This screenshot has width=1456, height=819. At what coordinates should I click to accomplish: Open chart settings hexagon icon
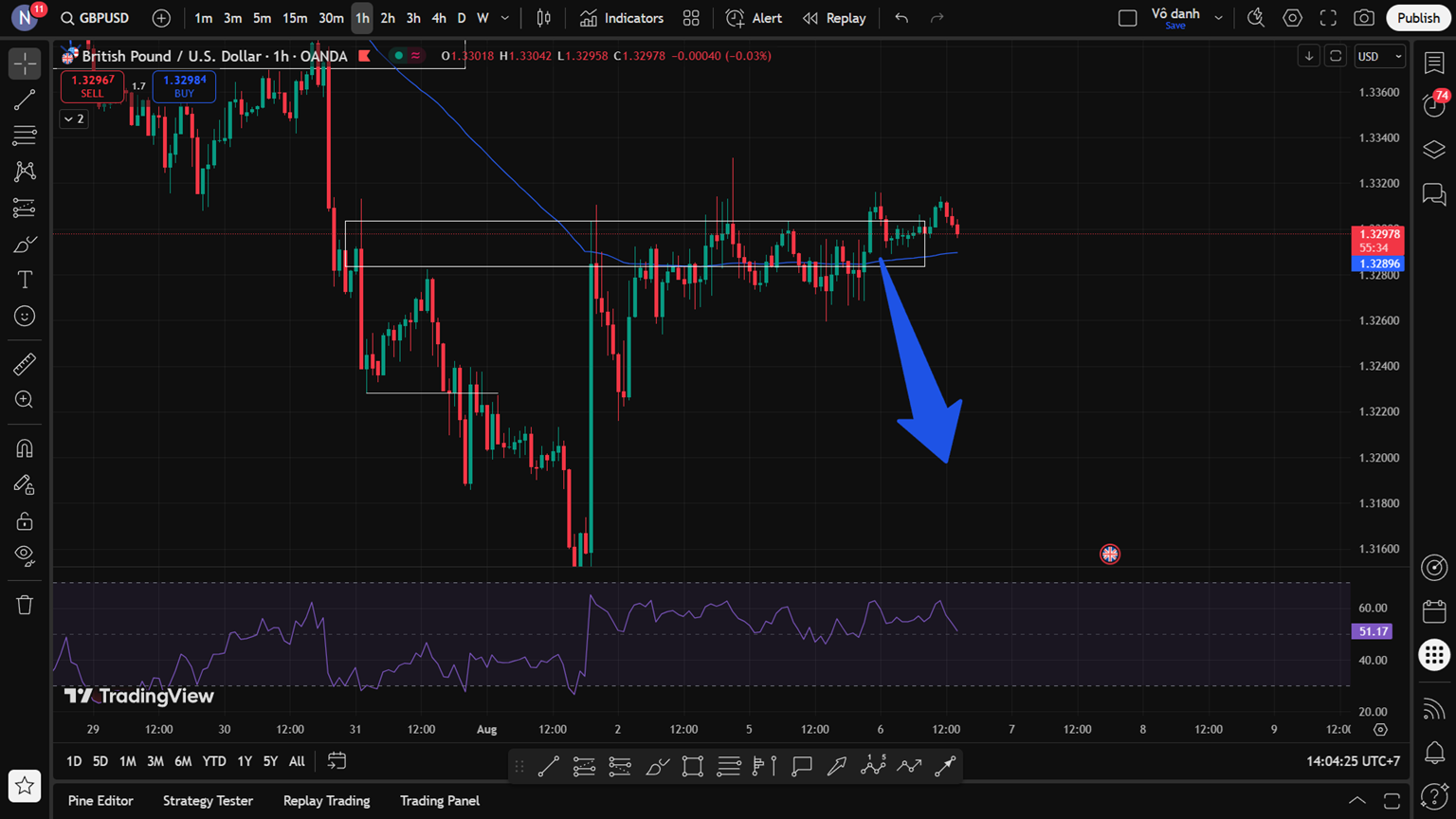click(1292, 18)
